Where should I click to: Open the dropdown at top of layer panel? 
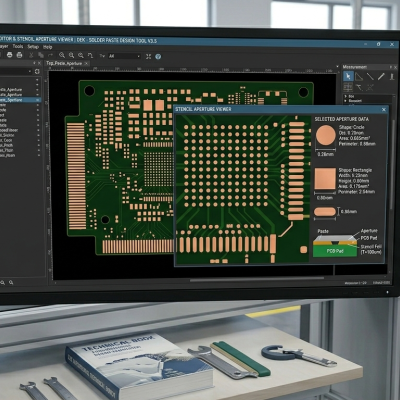pos(15,71)
